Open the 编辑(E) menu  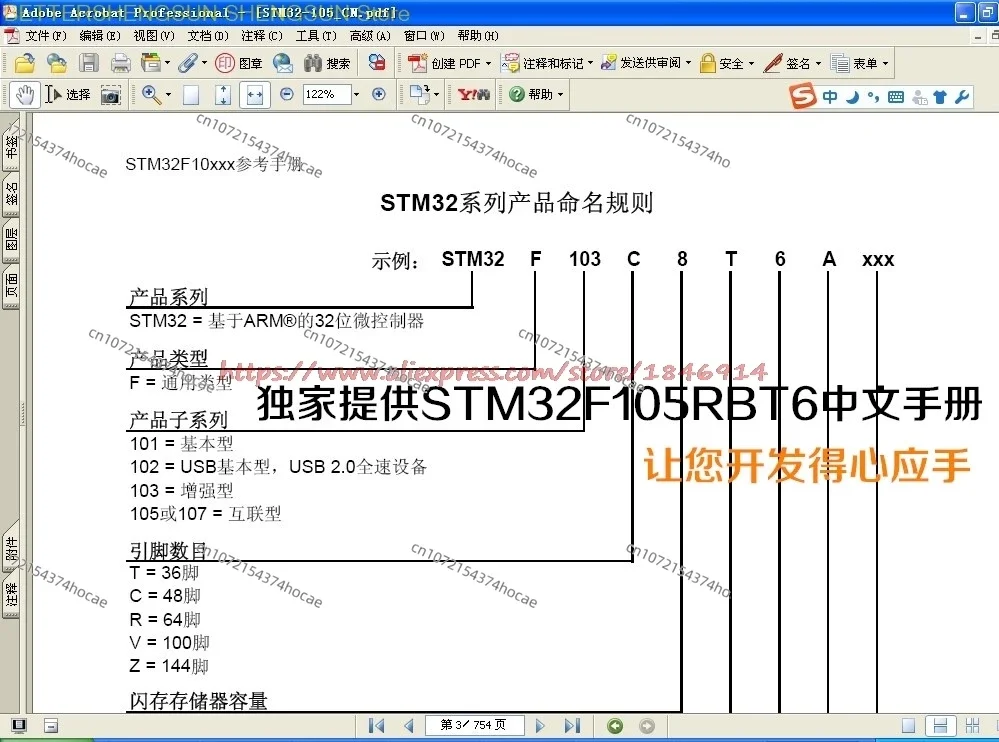point(99,36)
